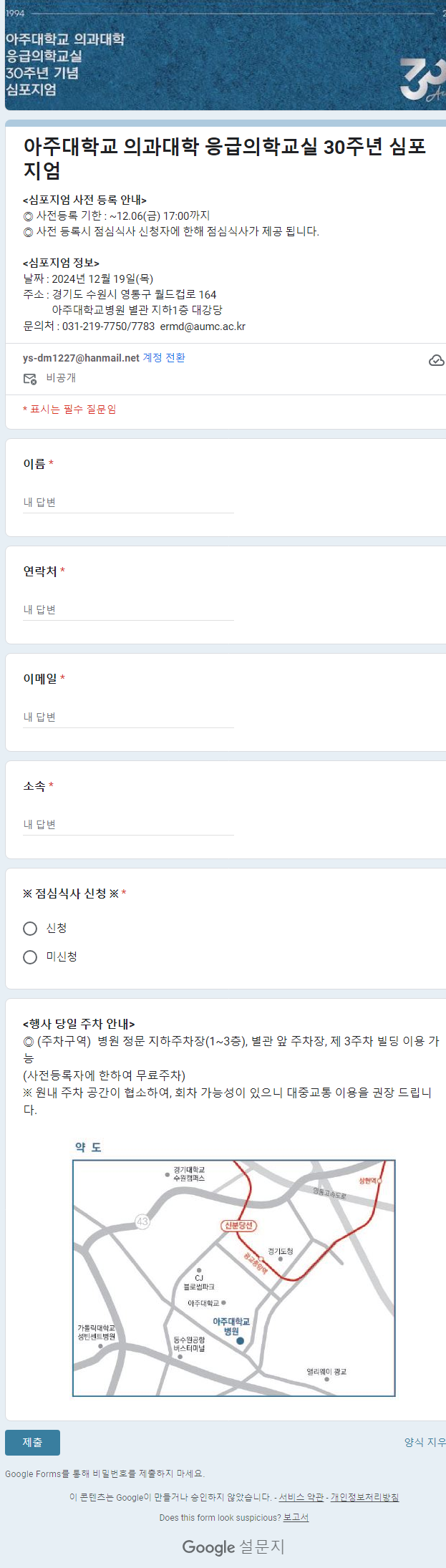The height and width of the screenshot is (1568, 446).
Task: Open the 서비스 약관 terms link
Action: click(x=301, y=1497)
